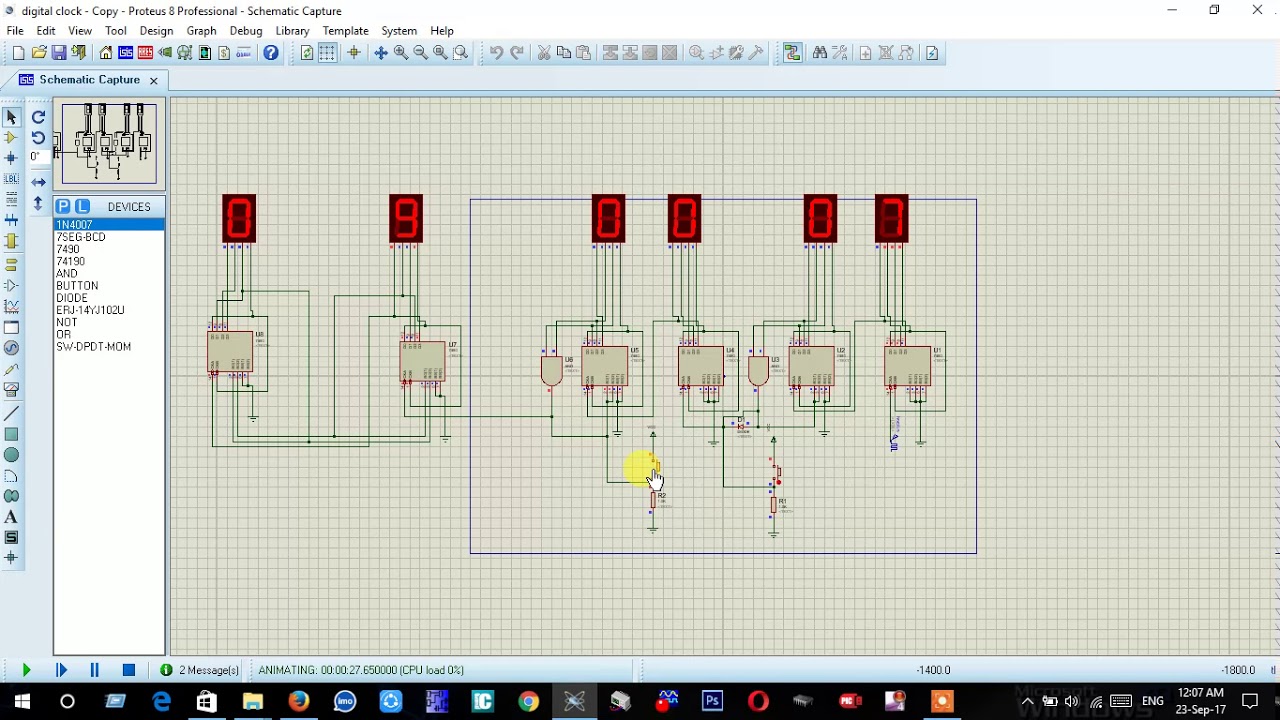The width and height of the screenshot is (1280, 720).
Task: Select the 2D Graphics Text A tool
Action: pos(12,517)
